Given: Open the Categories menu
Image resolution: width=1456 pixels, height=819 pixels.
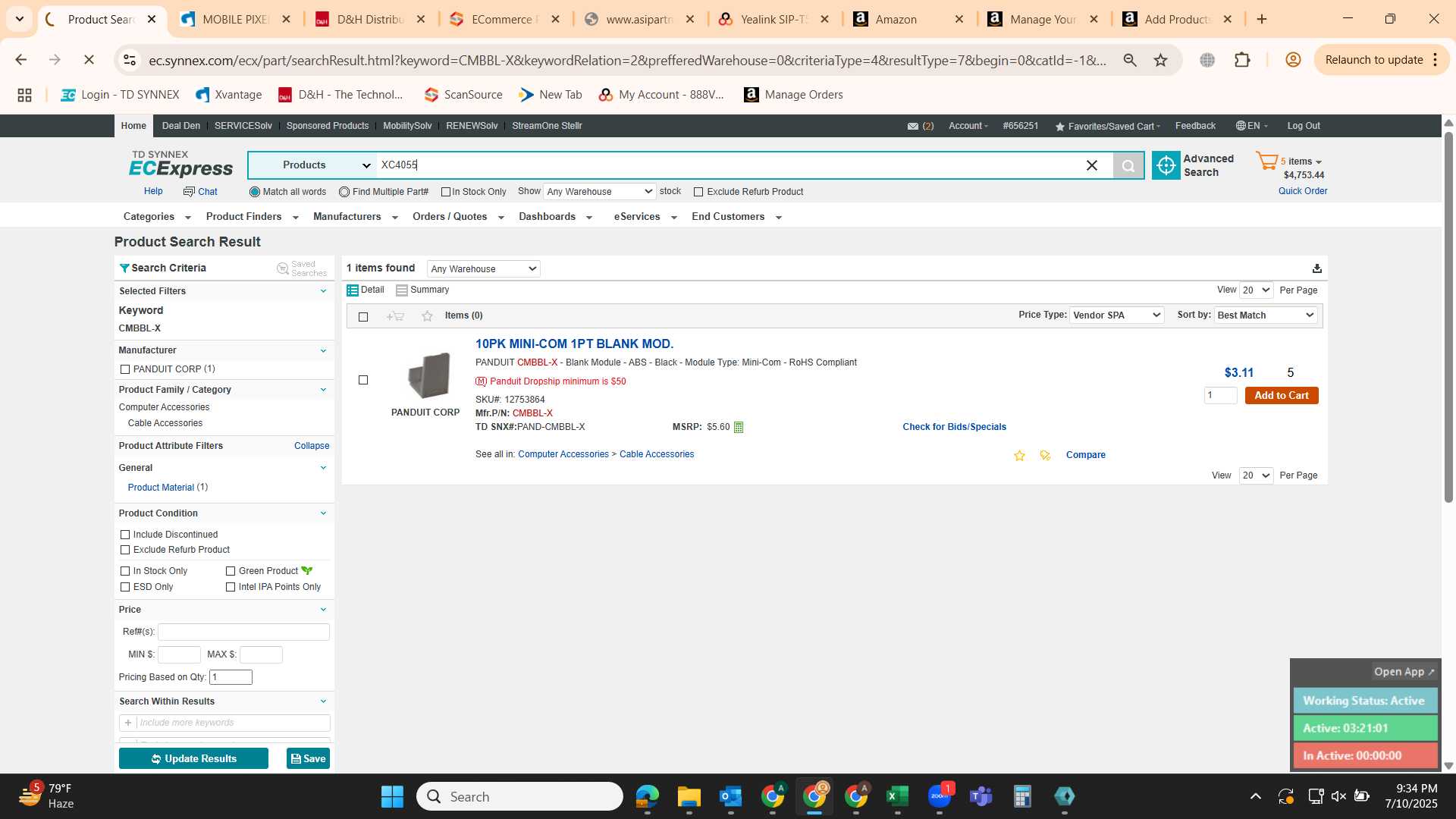Looking at the screenshot, I should 157,217.
